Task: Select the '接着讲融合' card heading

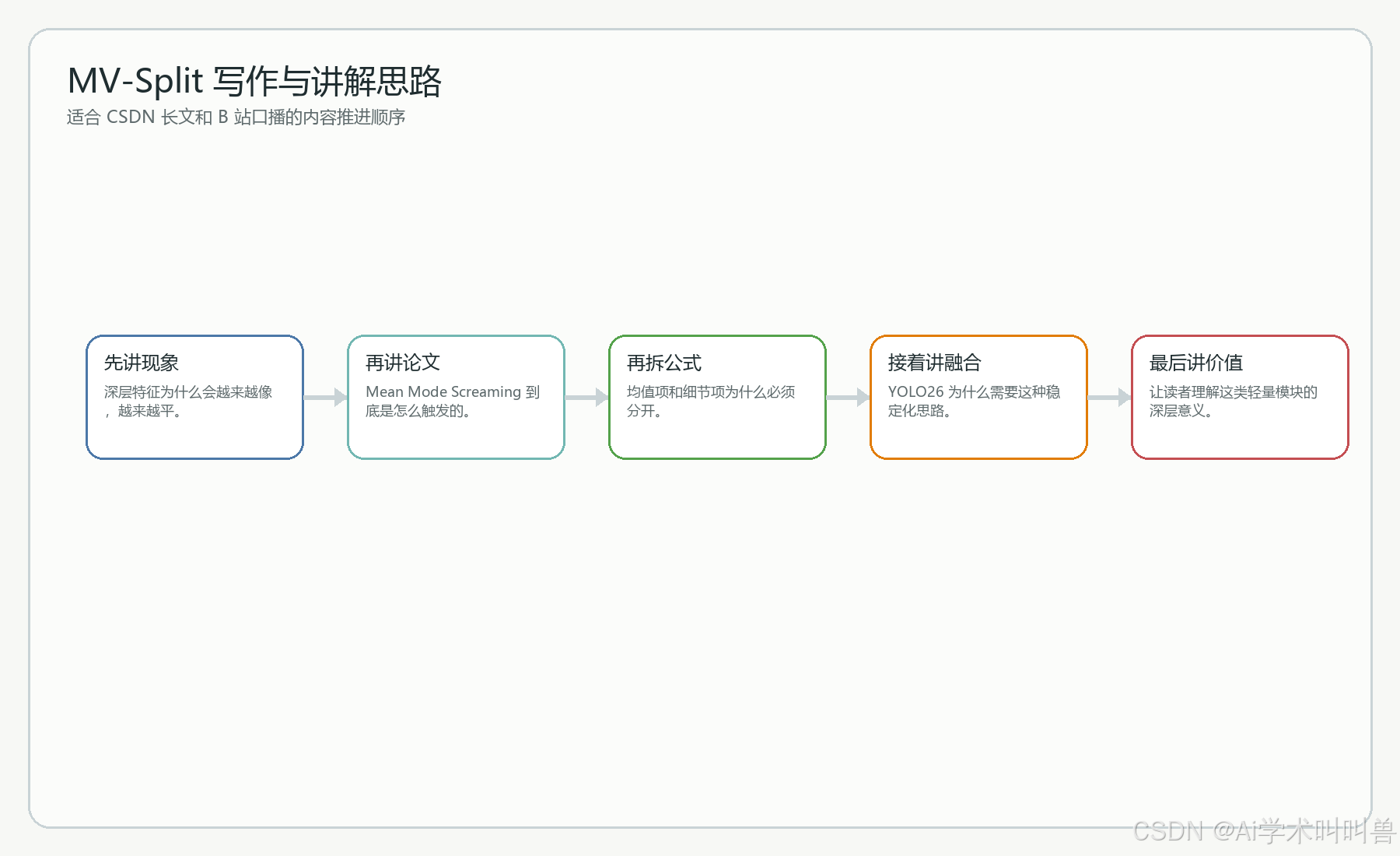Action: 935,363
